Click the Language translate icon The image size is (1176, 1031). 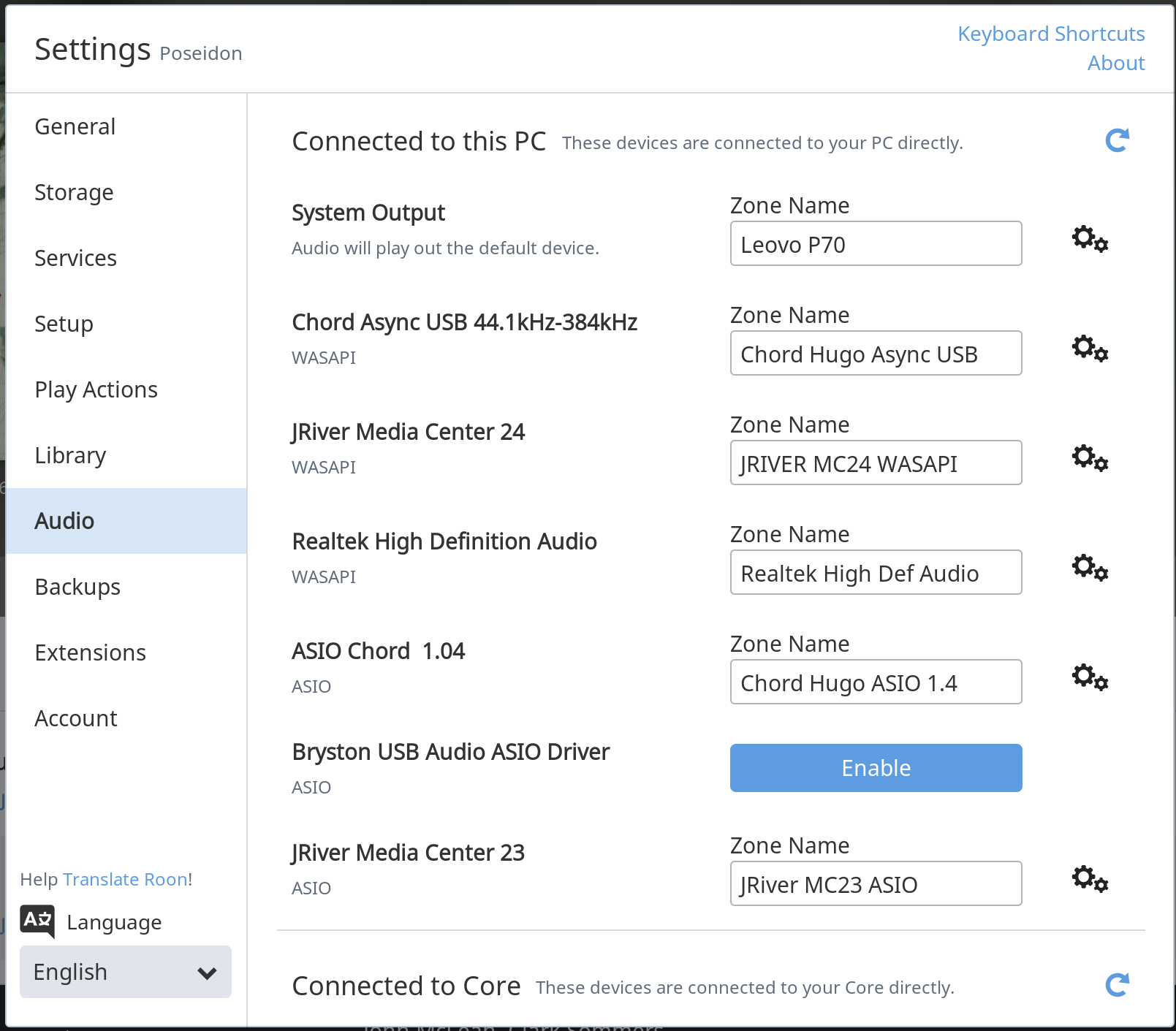[x=37, y=921]
